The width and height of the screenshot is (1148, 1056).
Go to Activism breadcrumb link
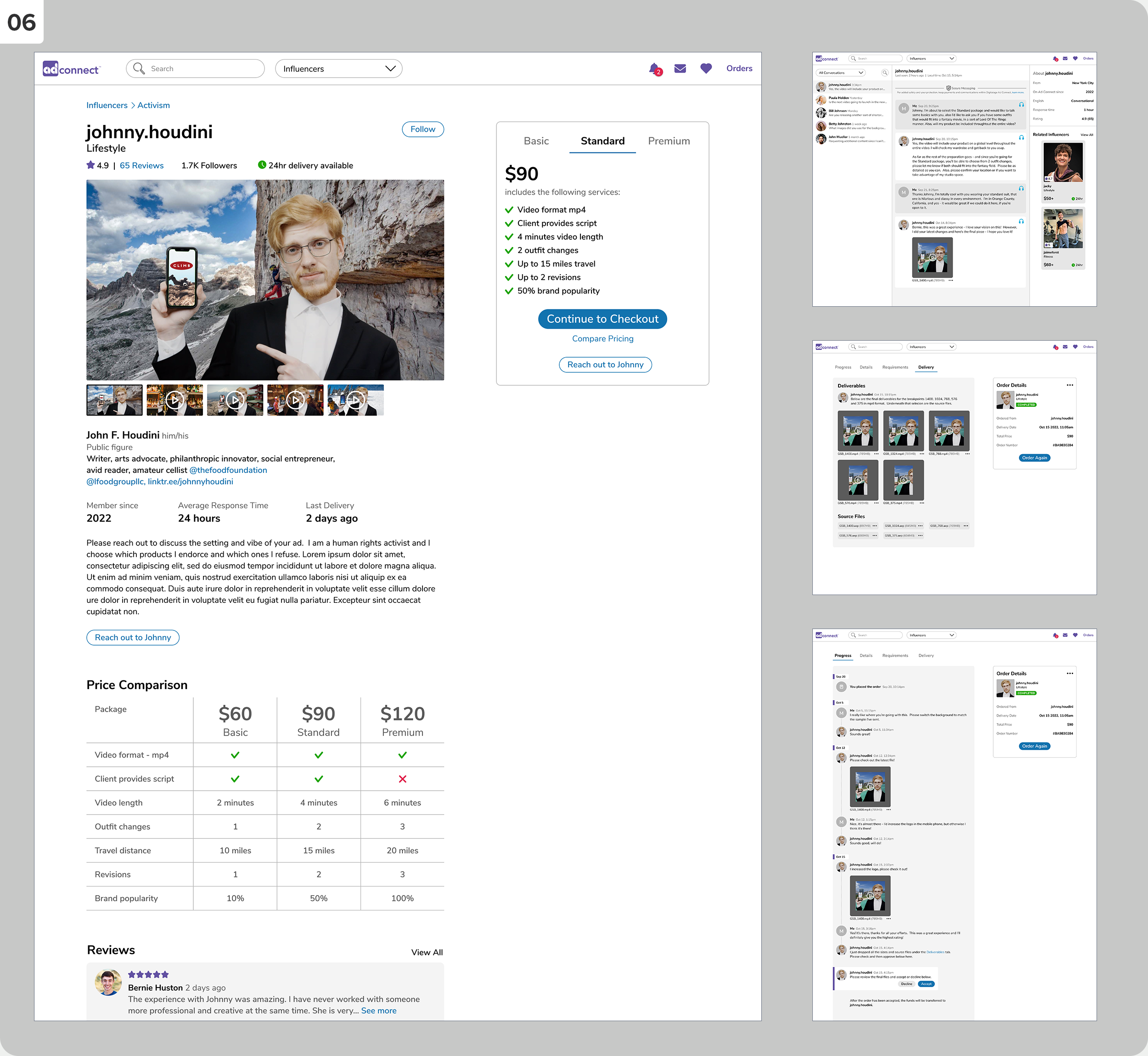point(153,105)
